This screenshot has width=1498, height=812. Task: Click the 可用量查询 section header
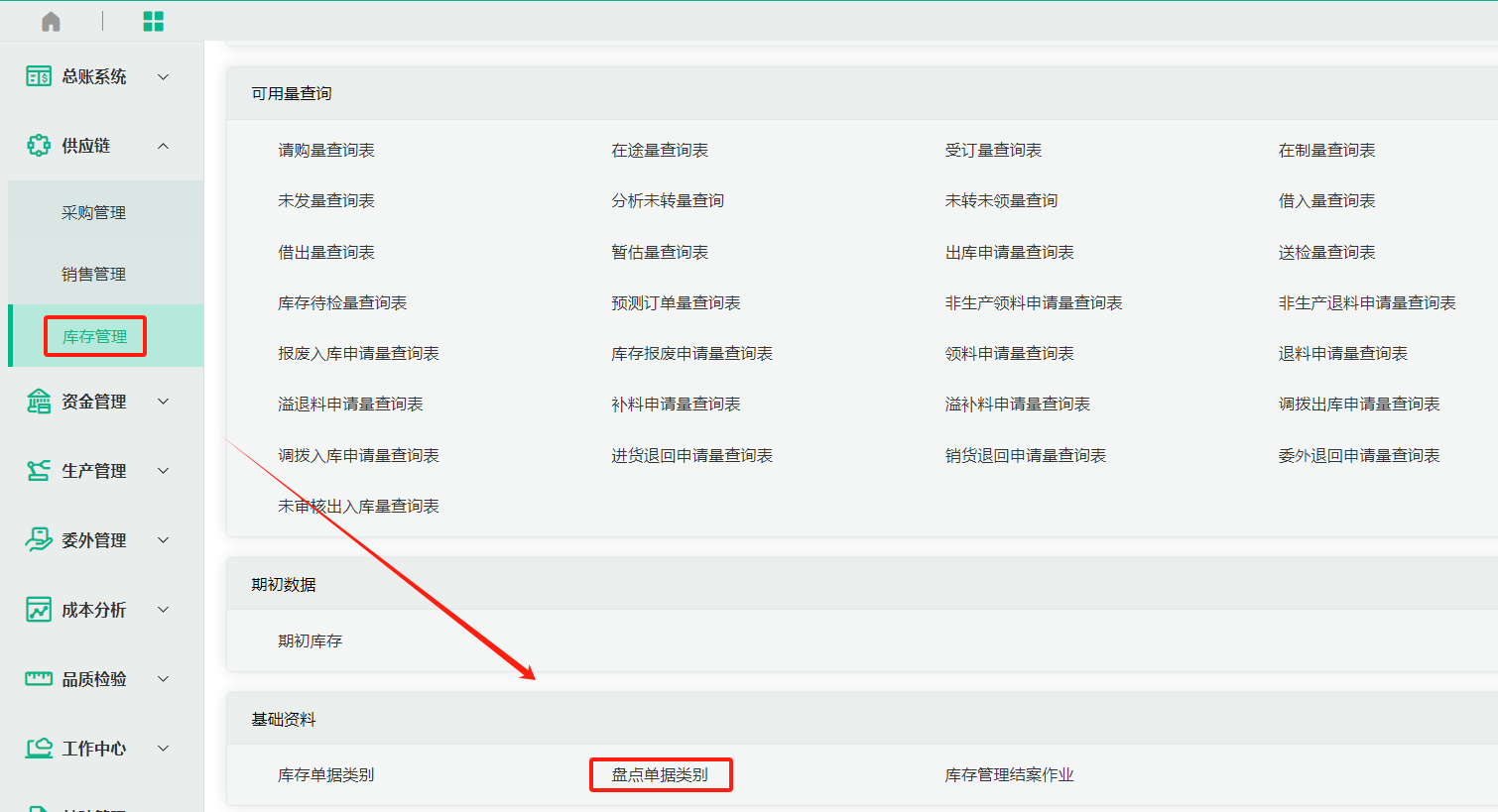pyautogui.click(x=292, y=93)
